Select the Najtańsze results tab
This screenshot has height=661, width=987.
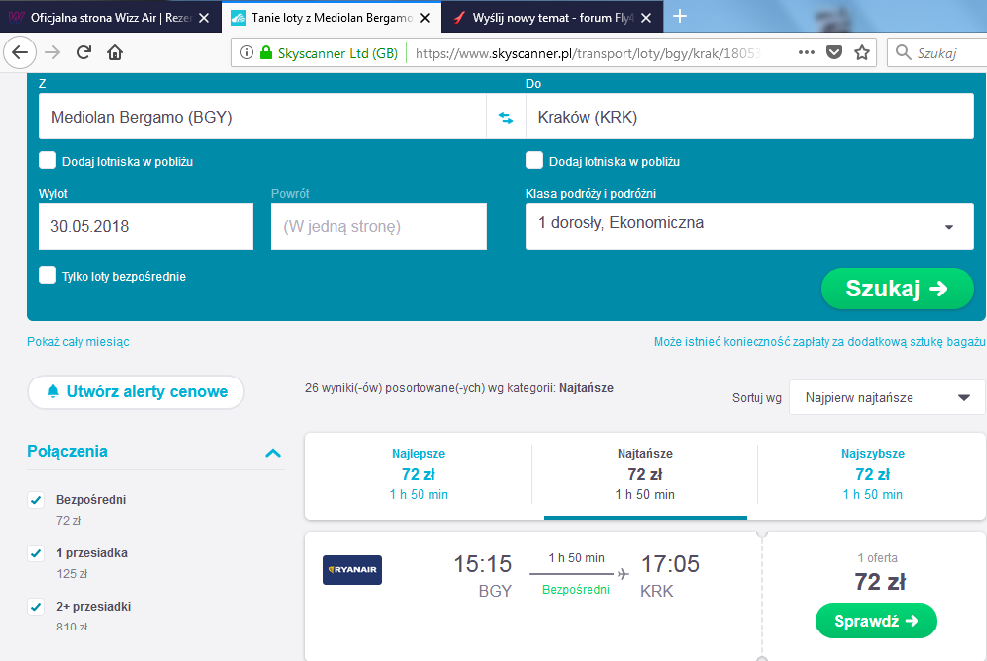(645, 475)
